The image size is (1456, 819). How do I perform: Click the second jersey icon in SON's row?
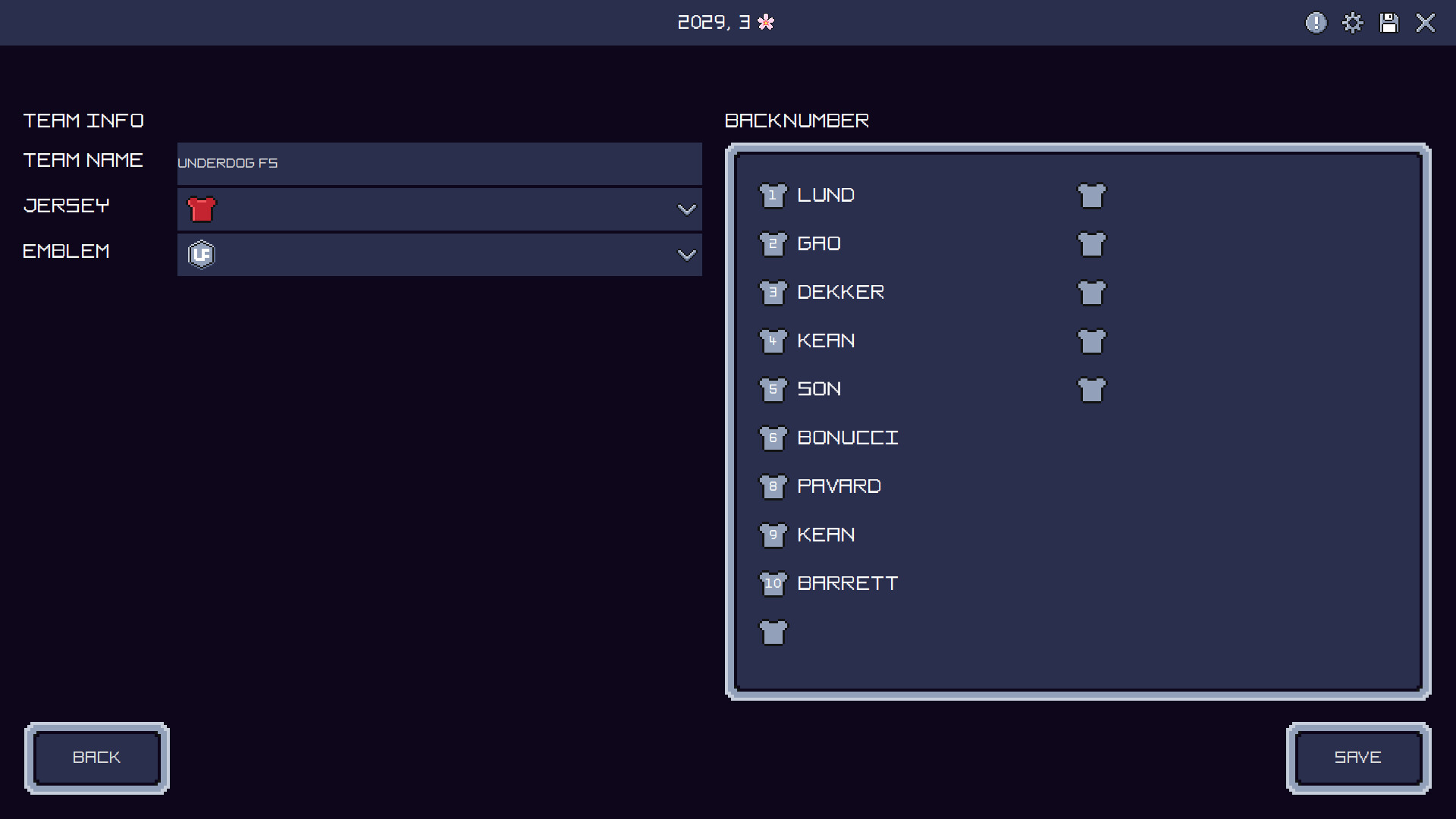click(x=1092, y=389)
